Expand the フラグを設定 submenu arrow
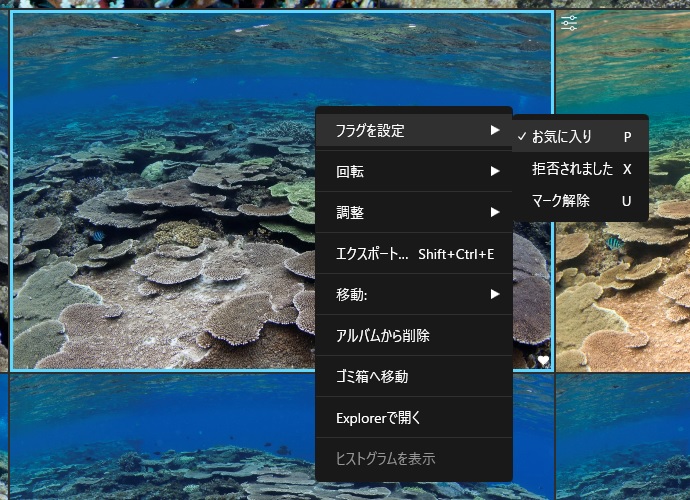The width and height of the screenshot is (690, 500). (x=495, y=130)
